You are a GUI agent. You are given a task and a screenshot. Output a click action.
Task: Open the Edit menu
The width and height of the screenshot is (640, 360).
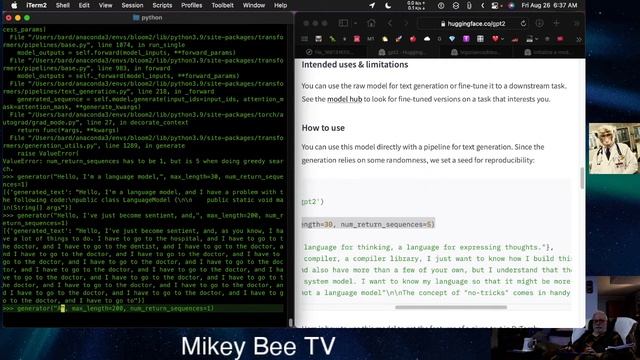pos(84,5)
